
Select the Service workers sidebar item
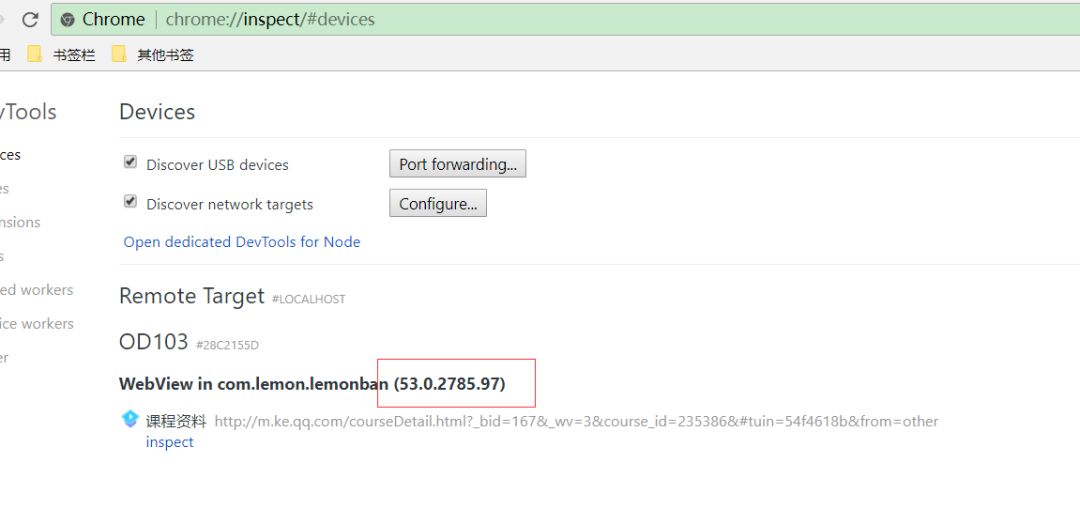[x=37, y=324]
